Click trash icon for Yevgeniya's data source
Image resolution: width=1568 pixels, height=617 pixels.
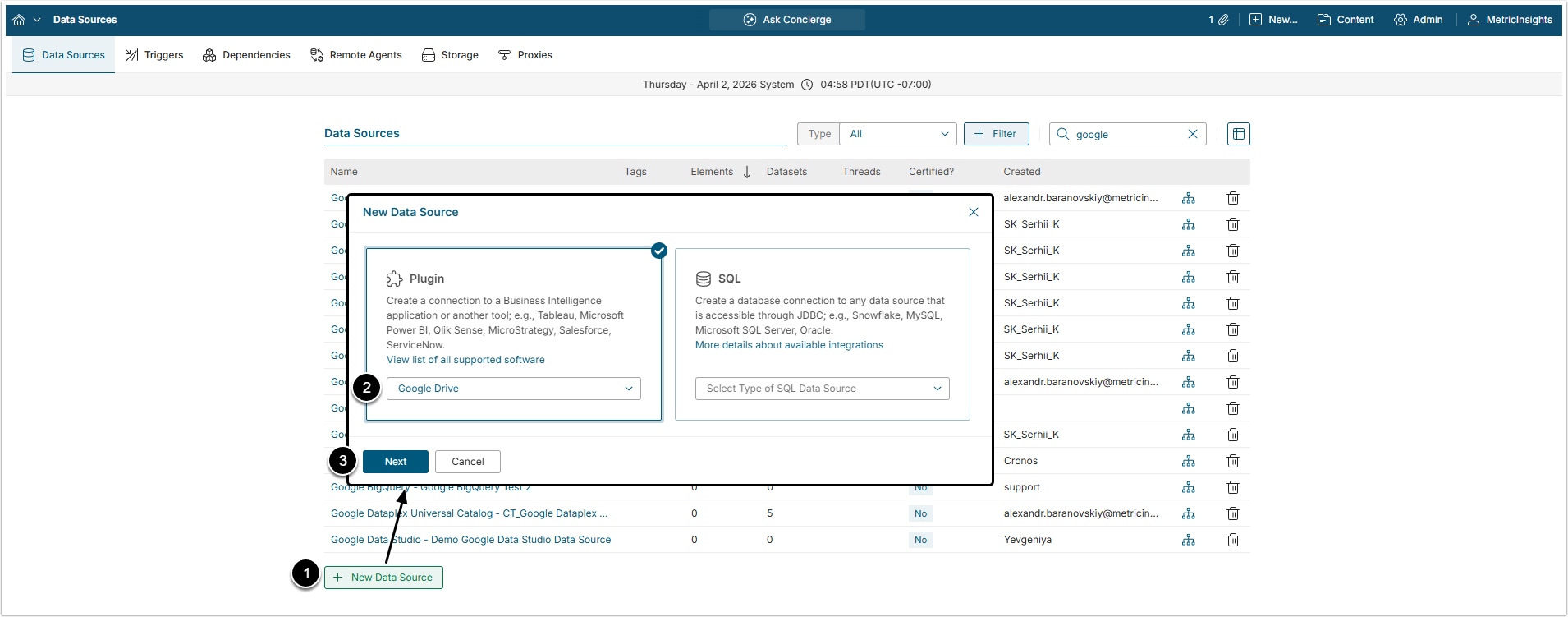pyautogui.click(x=1232, y=540)
